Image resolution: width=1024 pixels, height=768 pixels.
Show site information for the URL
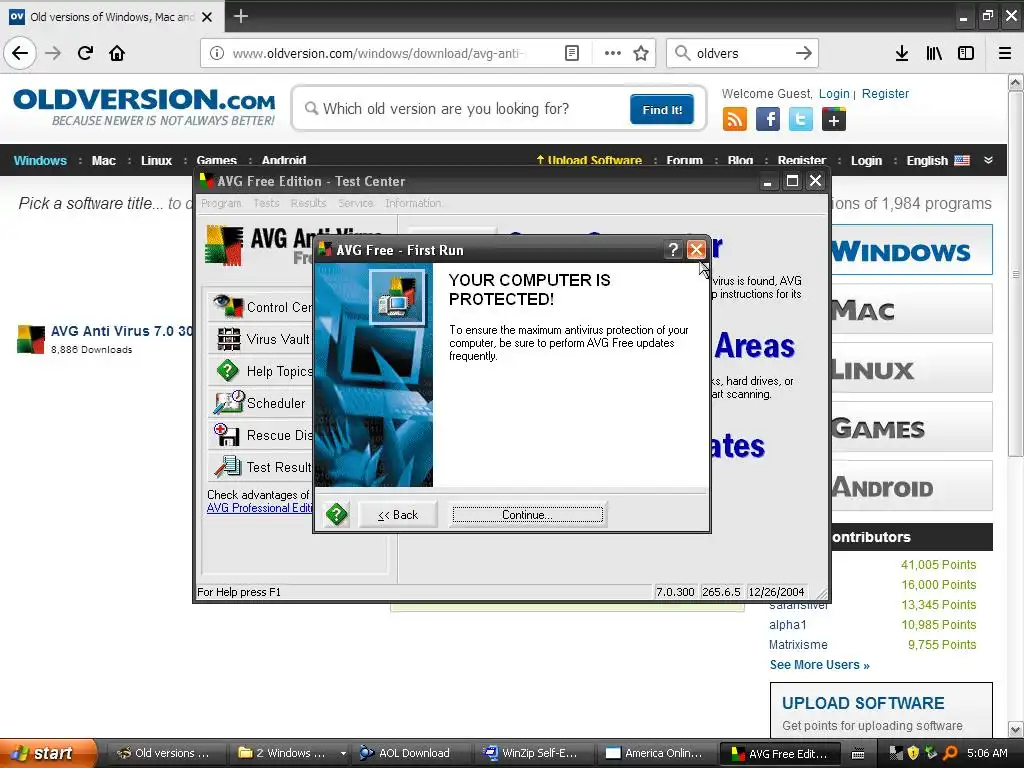point(217,53)
